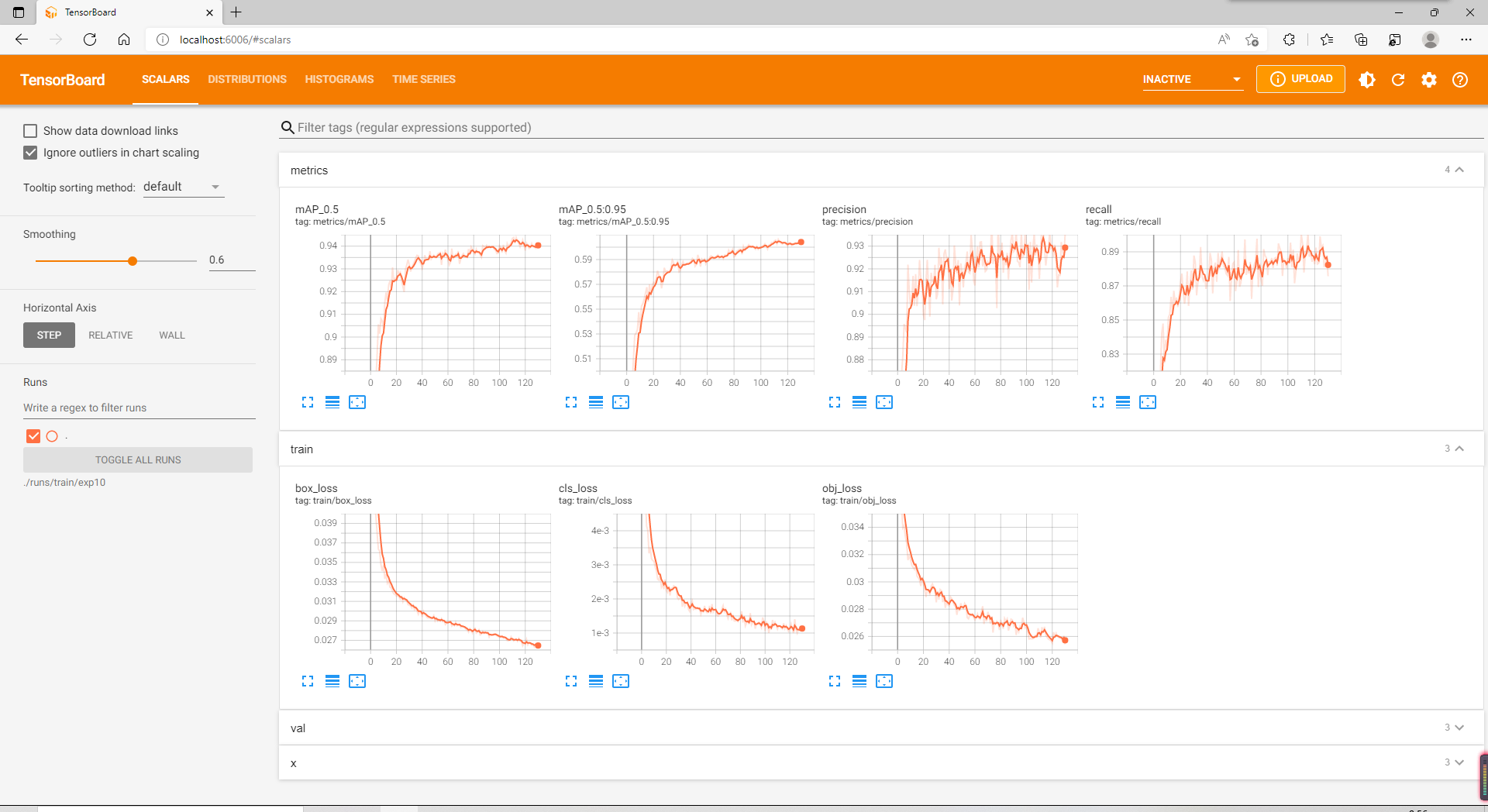
Task: Toggle y-axis log scale for mAP_0.5 chart
Action: (x=332, y=402)
